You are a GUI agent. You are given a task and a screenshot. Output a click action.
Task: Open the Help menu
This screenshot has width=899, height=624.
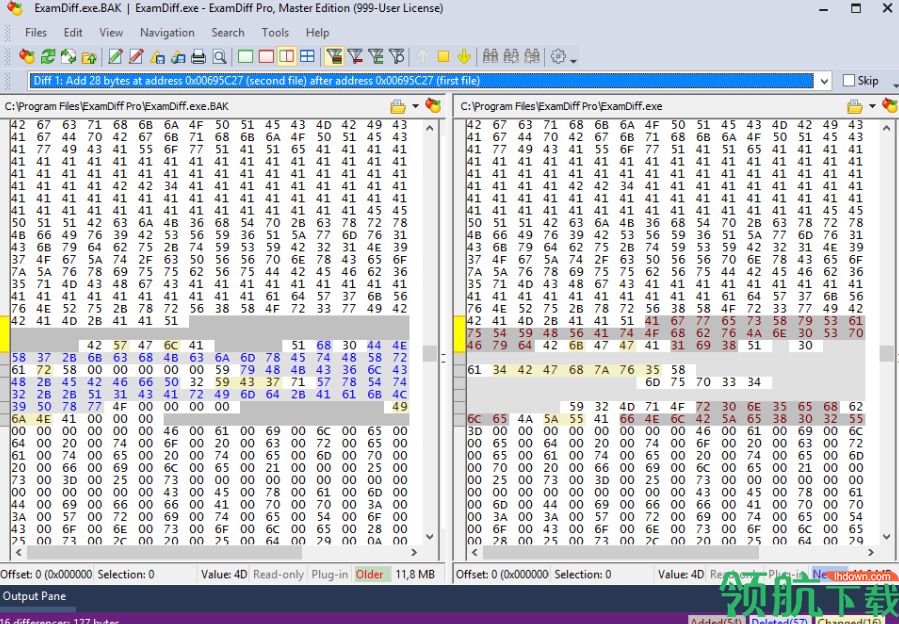(x=317, y=33)
